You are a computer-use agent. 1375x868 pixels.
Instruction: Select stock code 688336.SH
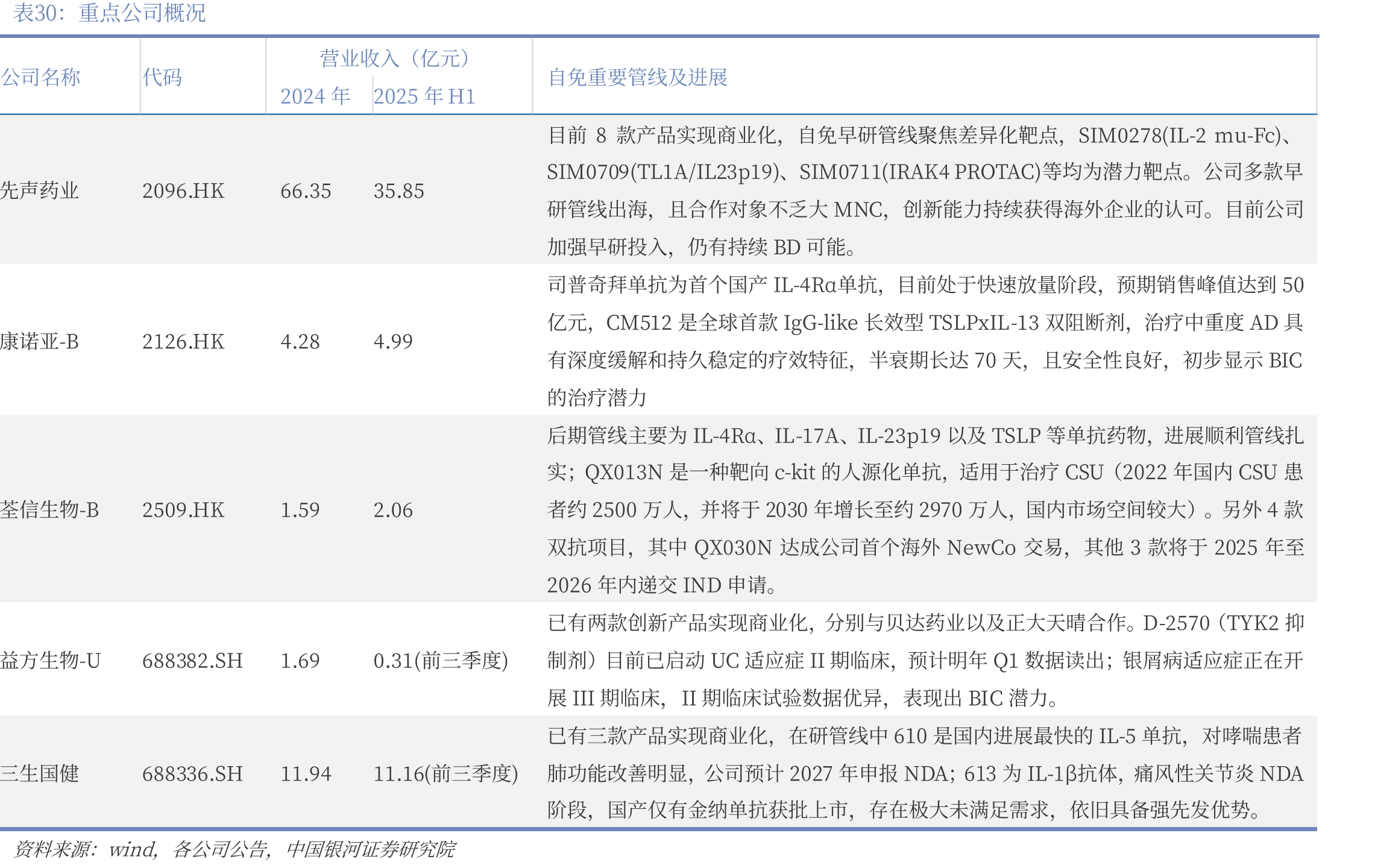pyautogui.click(x=192, y=773)
